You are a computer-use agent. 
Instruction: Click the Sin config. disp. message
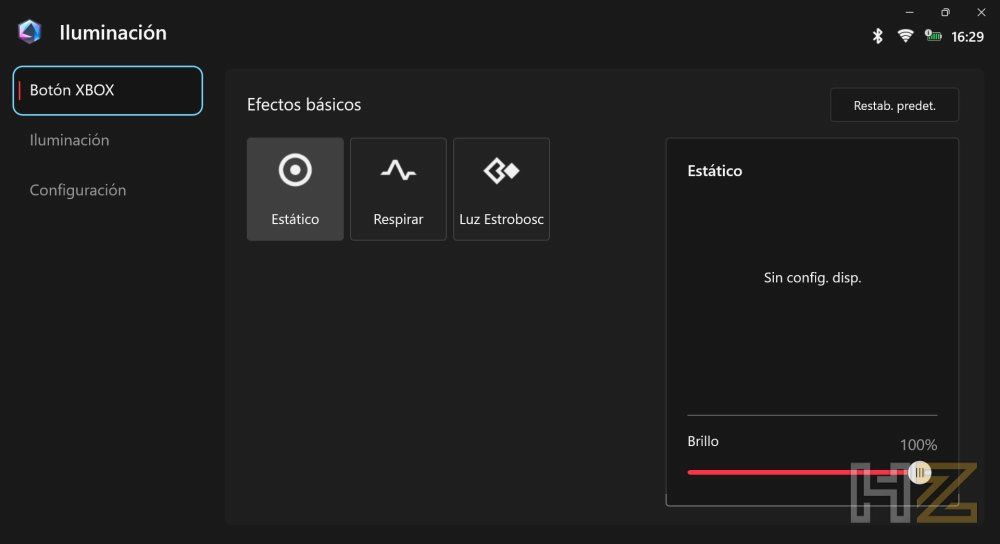click(812, 278)
